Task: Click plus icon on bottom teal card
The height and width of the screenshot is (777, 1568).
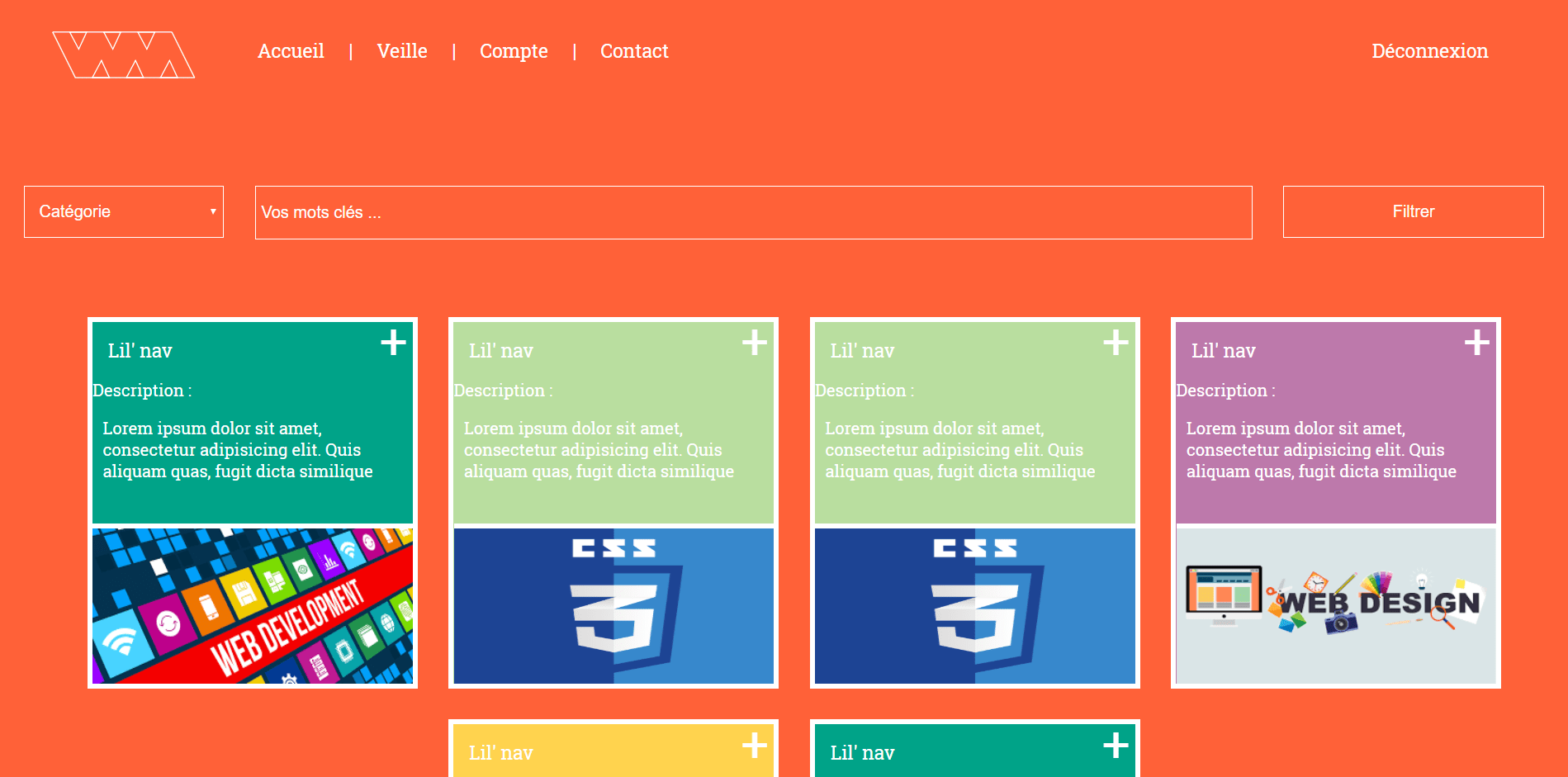Action: (1116, 745)
